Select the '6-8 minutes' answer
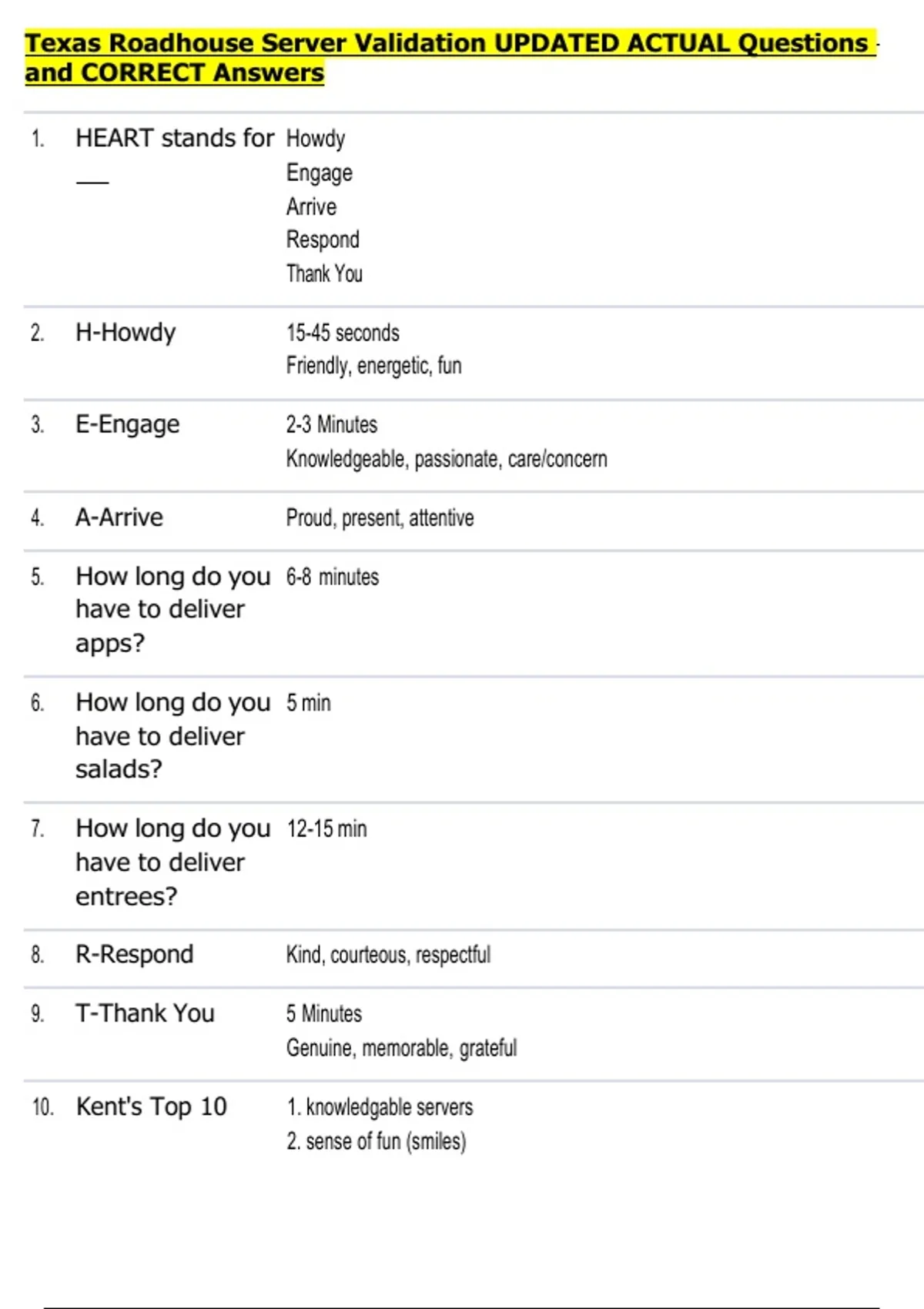Viewport: 924px width, 1309px height. pos(333,577)
